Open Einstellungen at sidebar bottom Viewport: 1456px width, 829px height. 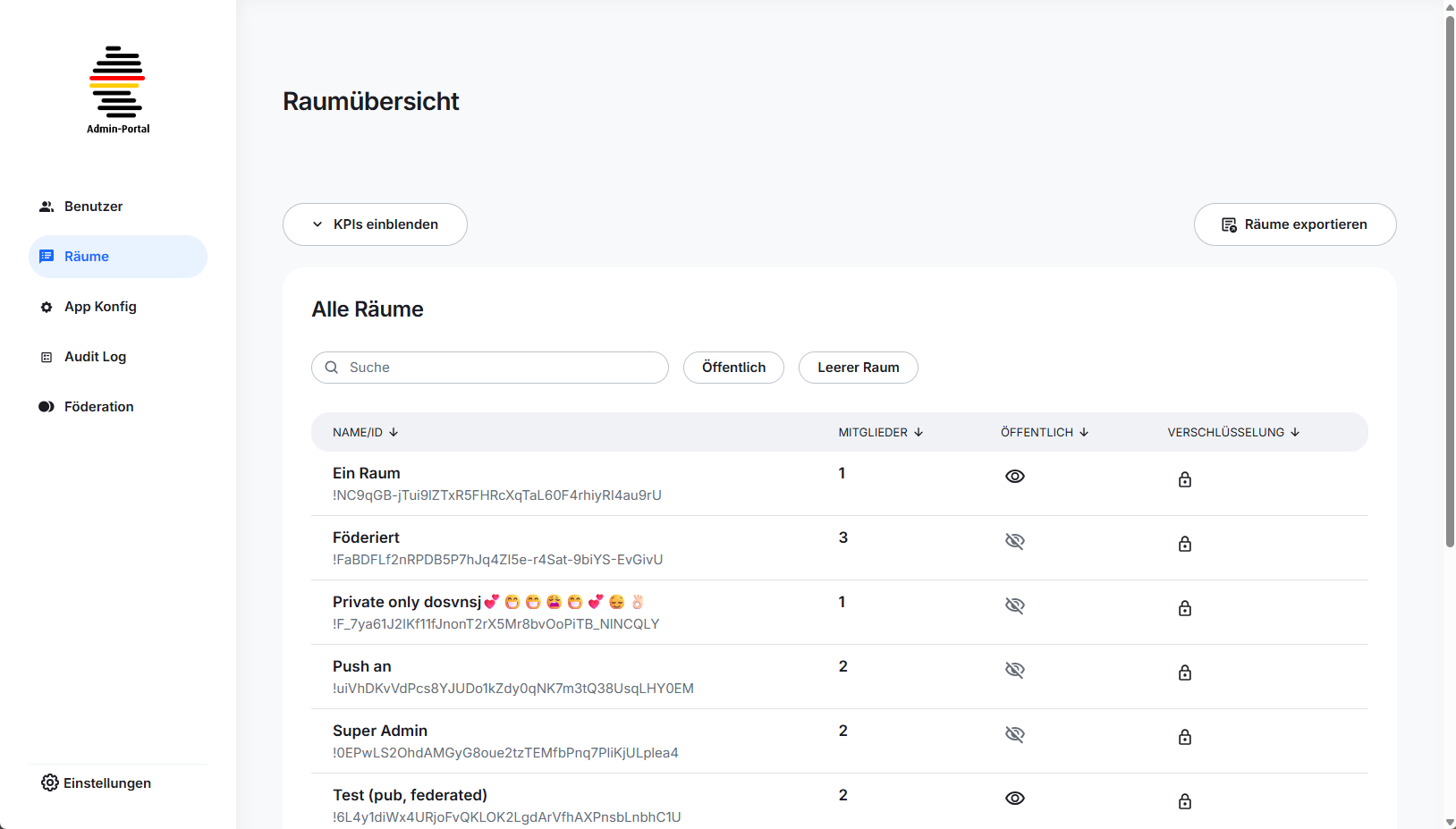tap(97, 783)
